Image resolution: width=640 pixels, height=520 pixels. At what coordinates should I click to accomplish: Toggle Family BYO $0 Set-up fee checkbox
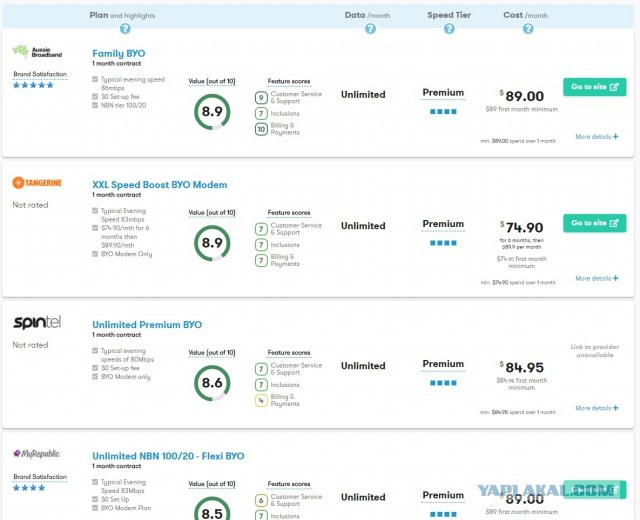click(95, 96)
